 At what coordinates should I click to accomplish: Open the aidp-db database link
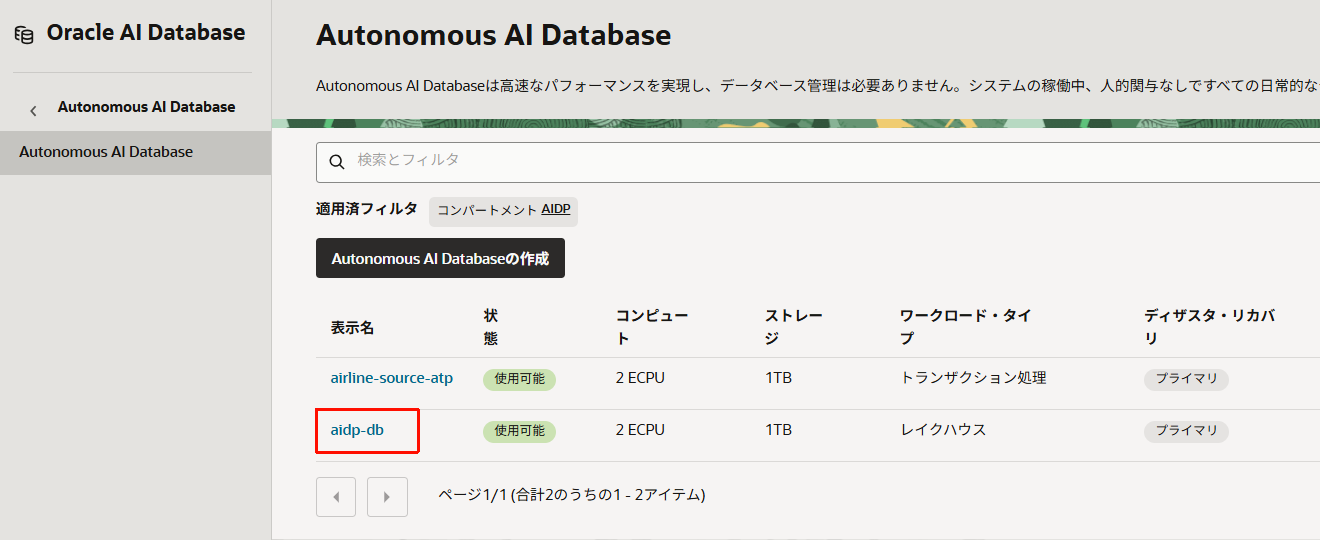click(x=357, y=430)
